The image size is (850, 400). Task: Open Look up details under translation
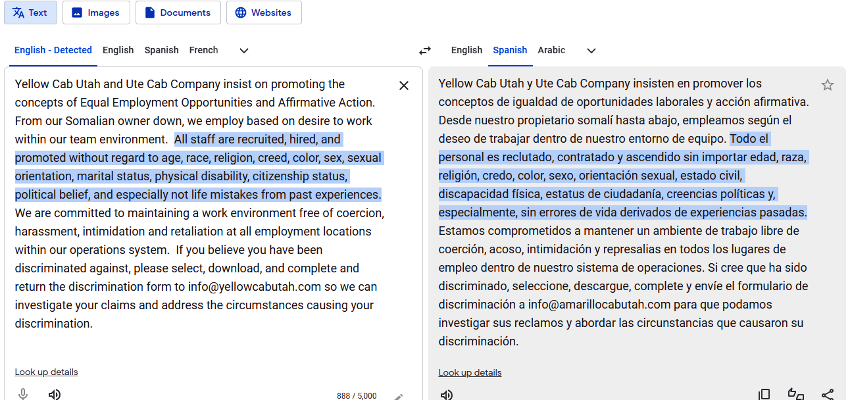click(470, 373)
